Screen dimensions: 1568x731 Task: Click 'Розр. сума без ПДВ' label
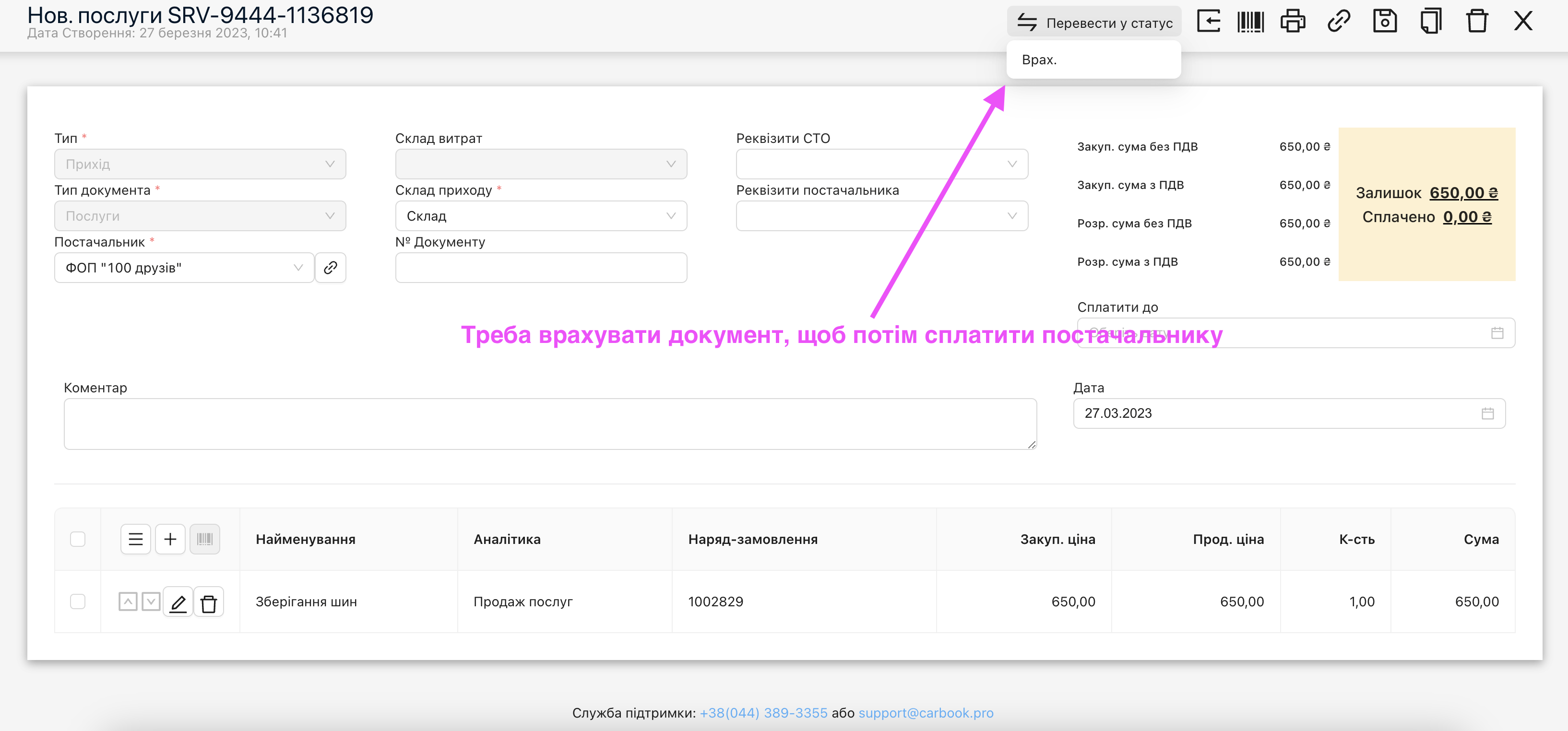pos(1135,224)
